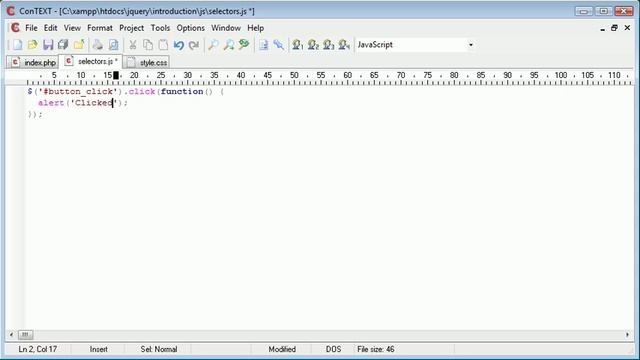Image resolution: width=640 pixels, height=360 pixels.
Task: Click 'File size: 46' in status bar
Action: click(376, 349)
